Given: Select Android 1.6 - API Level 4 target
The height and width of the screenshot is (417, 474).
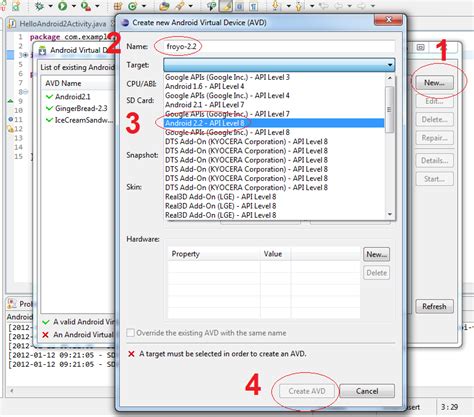Looking at the screenshot, I should click(274, 86).
